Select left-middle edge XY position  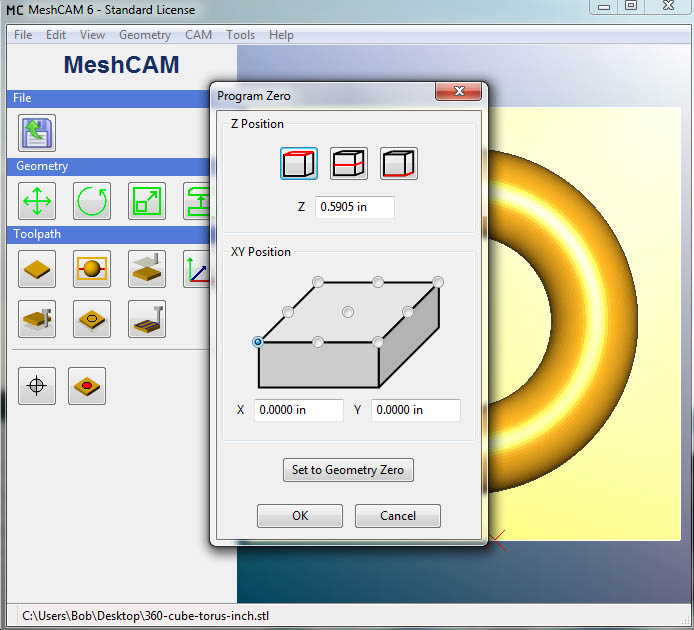coord(288,312)
